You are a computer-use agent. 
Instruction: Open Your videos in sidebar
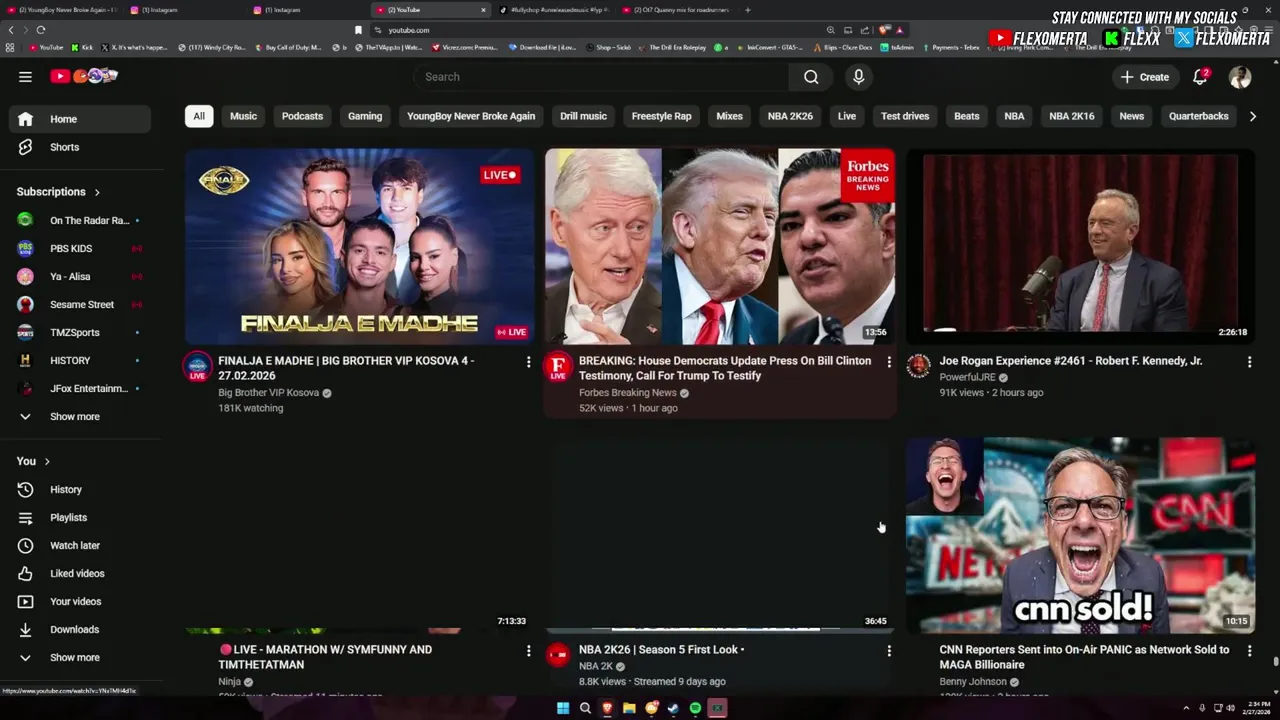[x=80, y=601]
